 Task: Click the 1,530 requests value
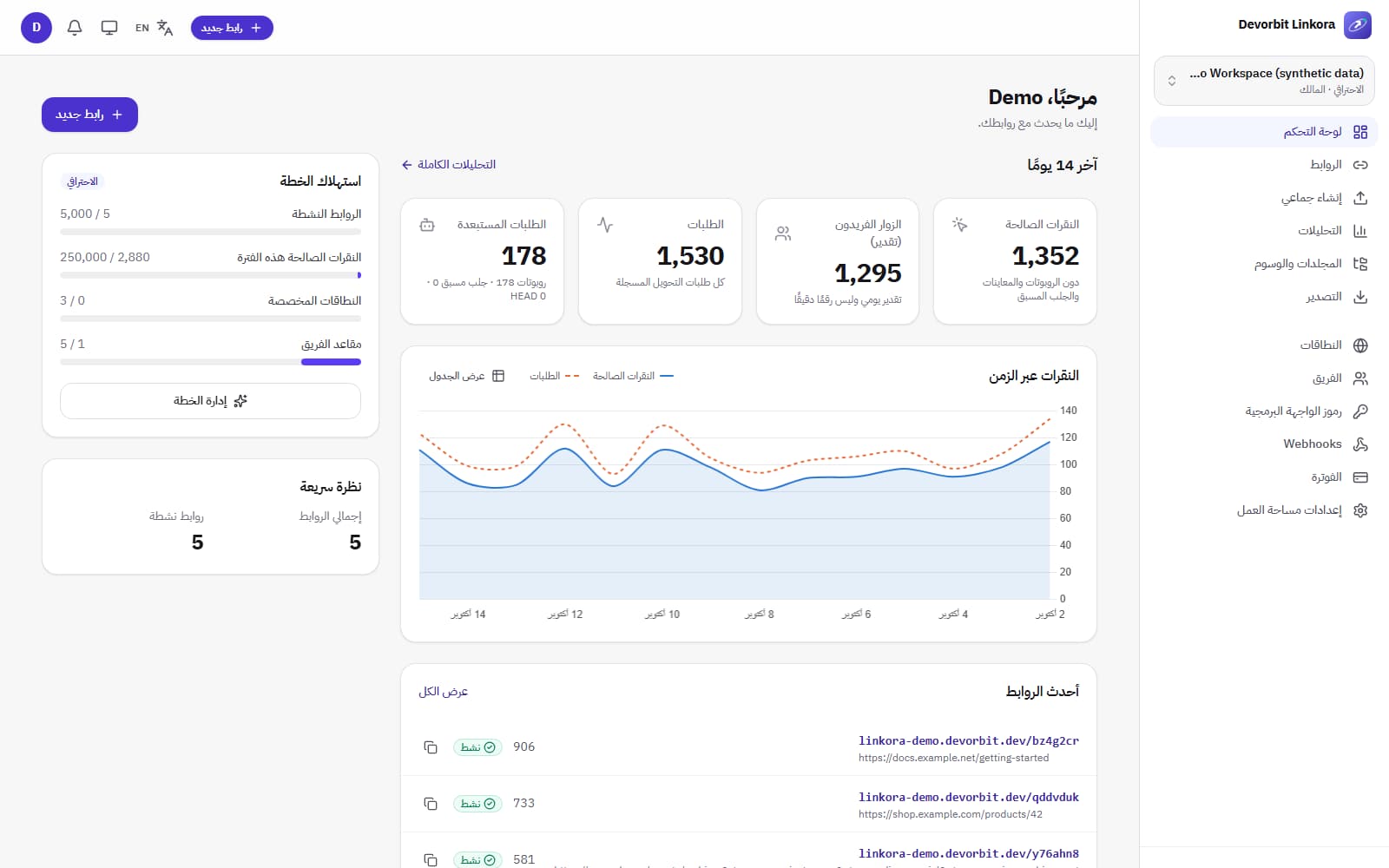point(690,256)
